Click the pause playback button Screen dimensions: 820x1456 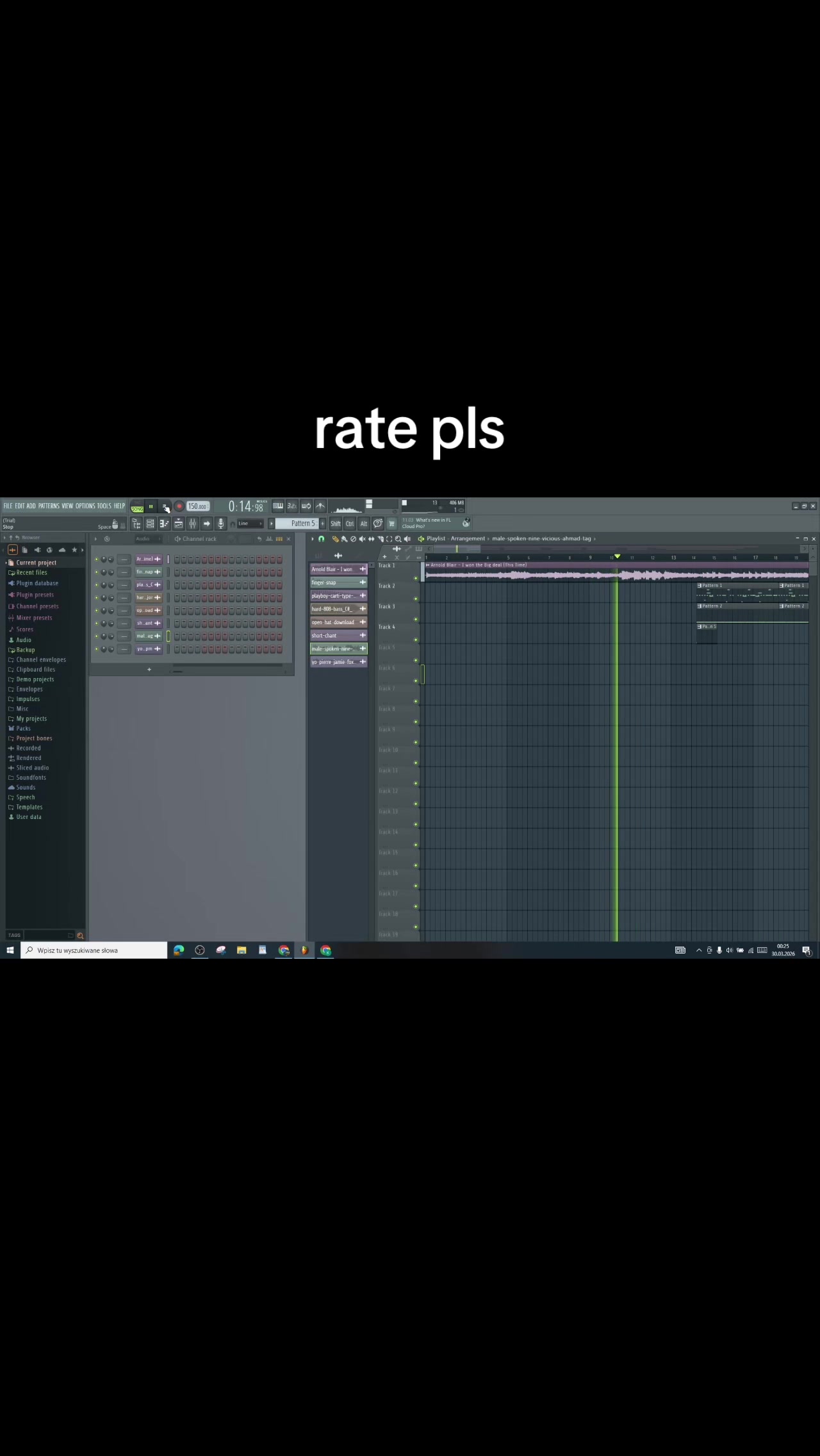tap(151, 507)
